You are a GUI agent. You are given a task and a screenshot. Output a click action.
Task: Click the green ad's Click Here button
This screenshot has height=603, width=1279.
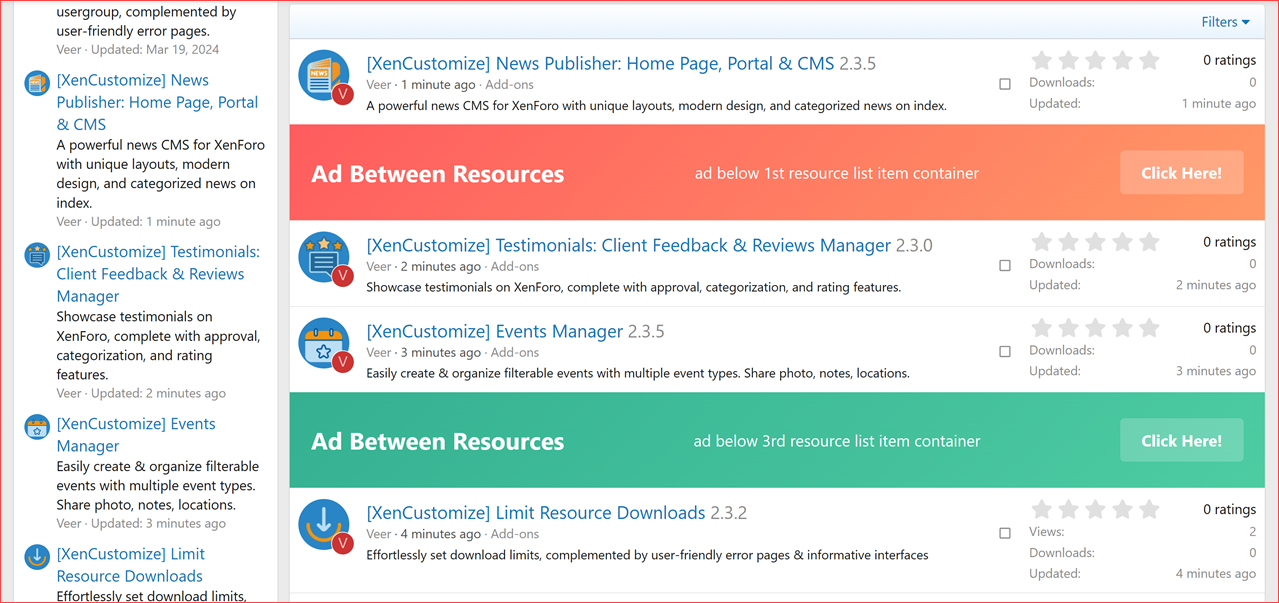[1181, 440]
